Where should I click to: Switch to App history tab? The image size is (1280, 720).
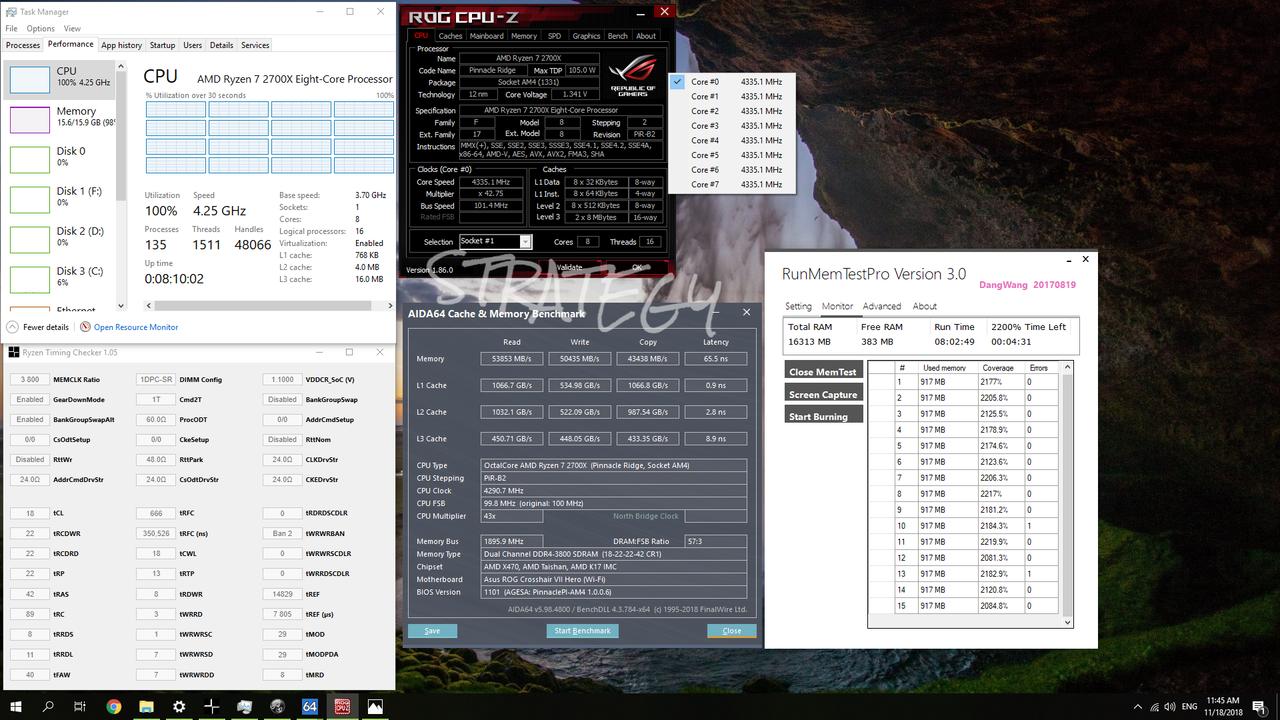click(122, 45)
